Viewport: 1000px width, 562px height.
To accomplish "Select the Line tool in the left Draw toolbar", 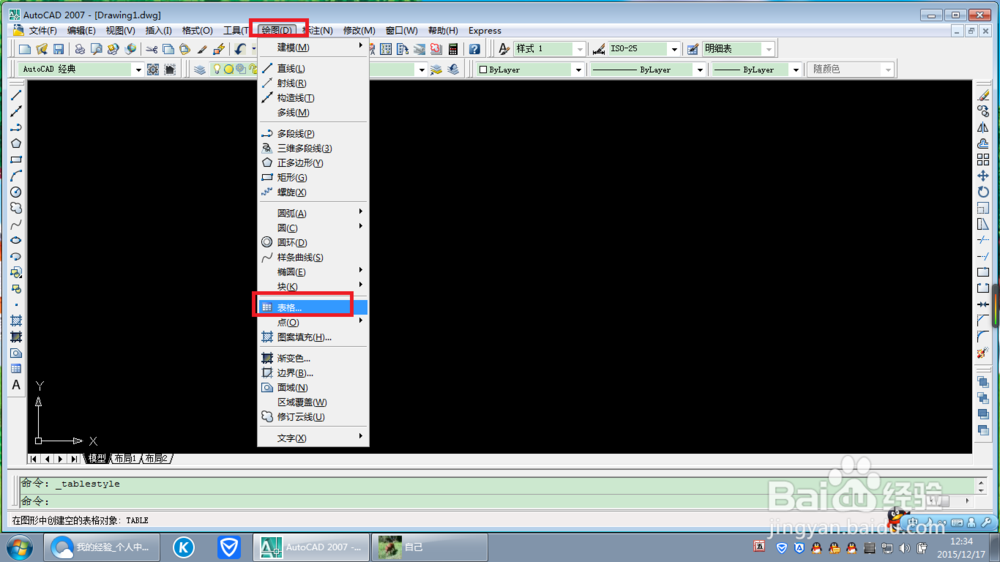I will pos(16,95).
